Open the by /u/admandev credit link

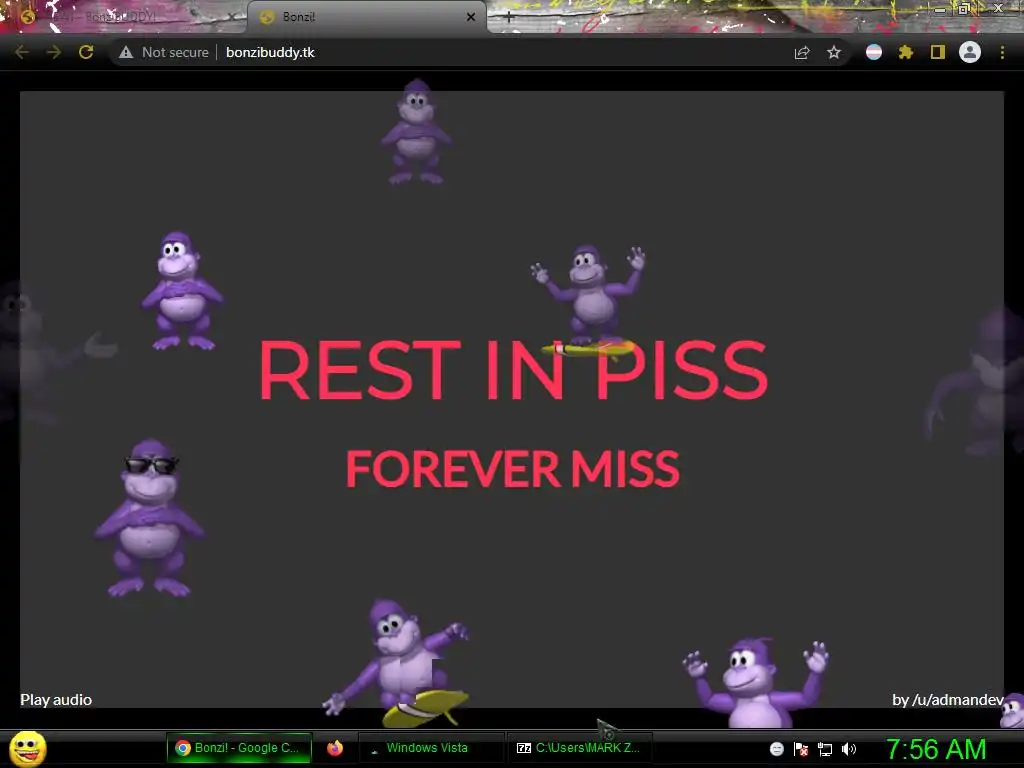coord(948,700)
